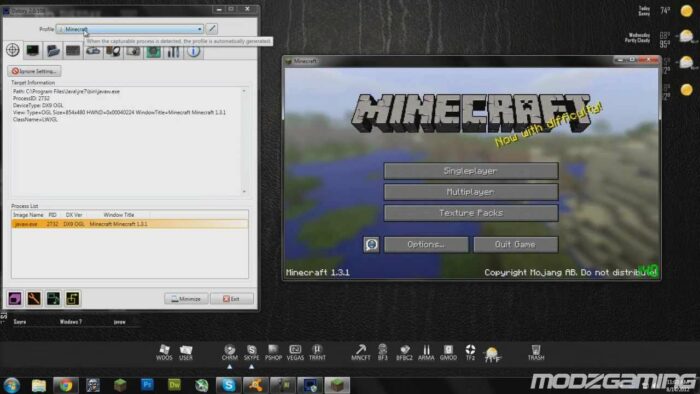Open the Advanced circuit-chip tab in Dxtory
This screenshot has width=700, height=394.
click(x=153, y=51)
